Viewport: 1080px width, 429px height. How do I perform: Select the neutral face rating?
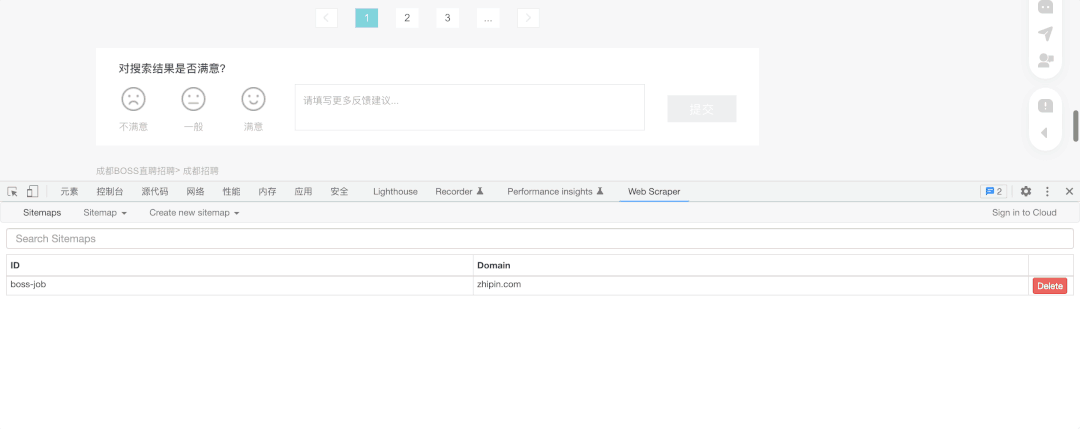(x=193, y=99)
